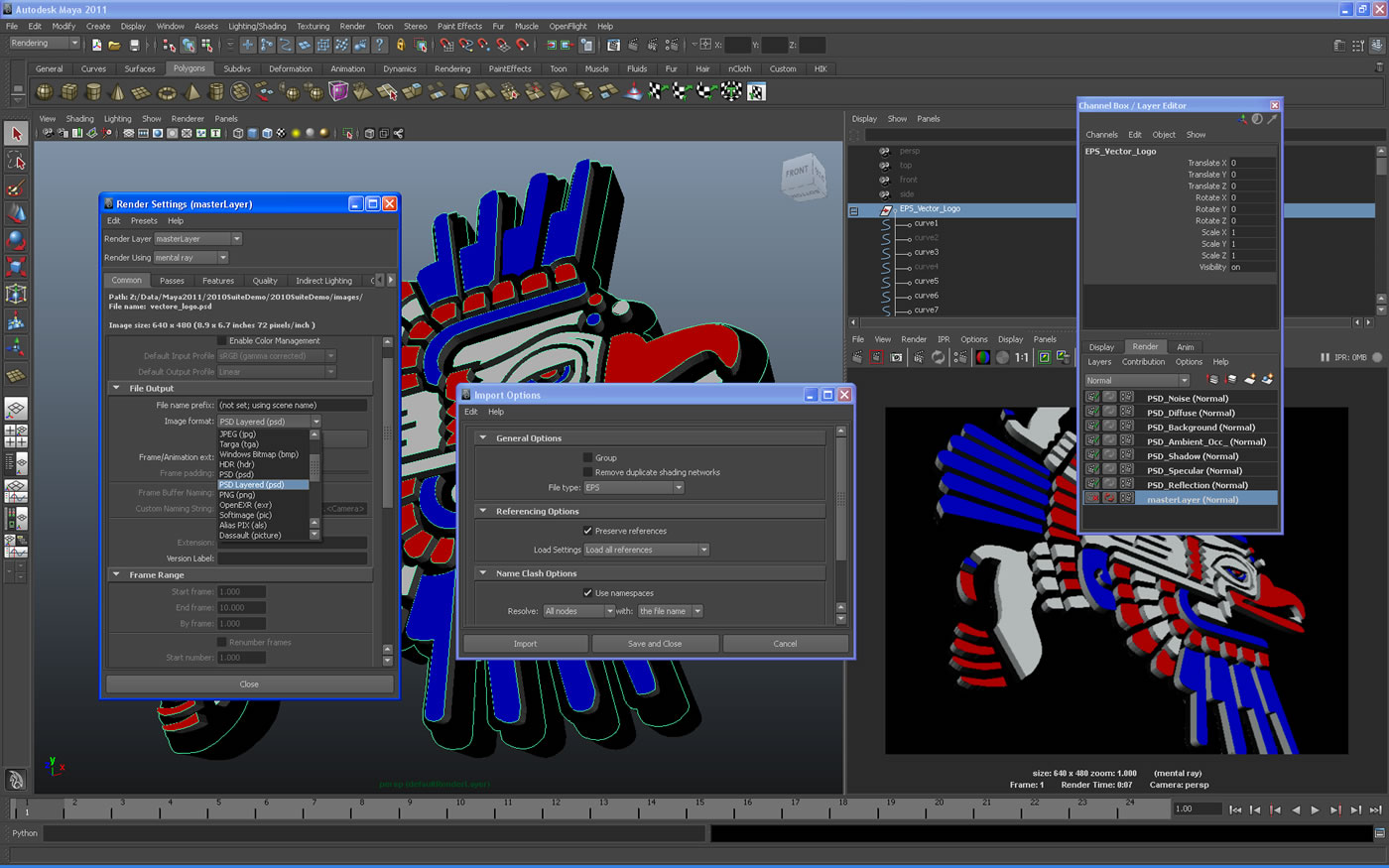Select the arrow Select tool in toolbox
Viewport: 1389px width, 868px height.
tap(16, 133)
